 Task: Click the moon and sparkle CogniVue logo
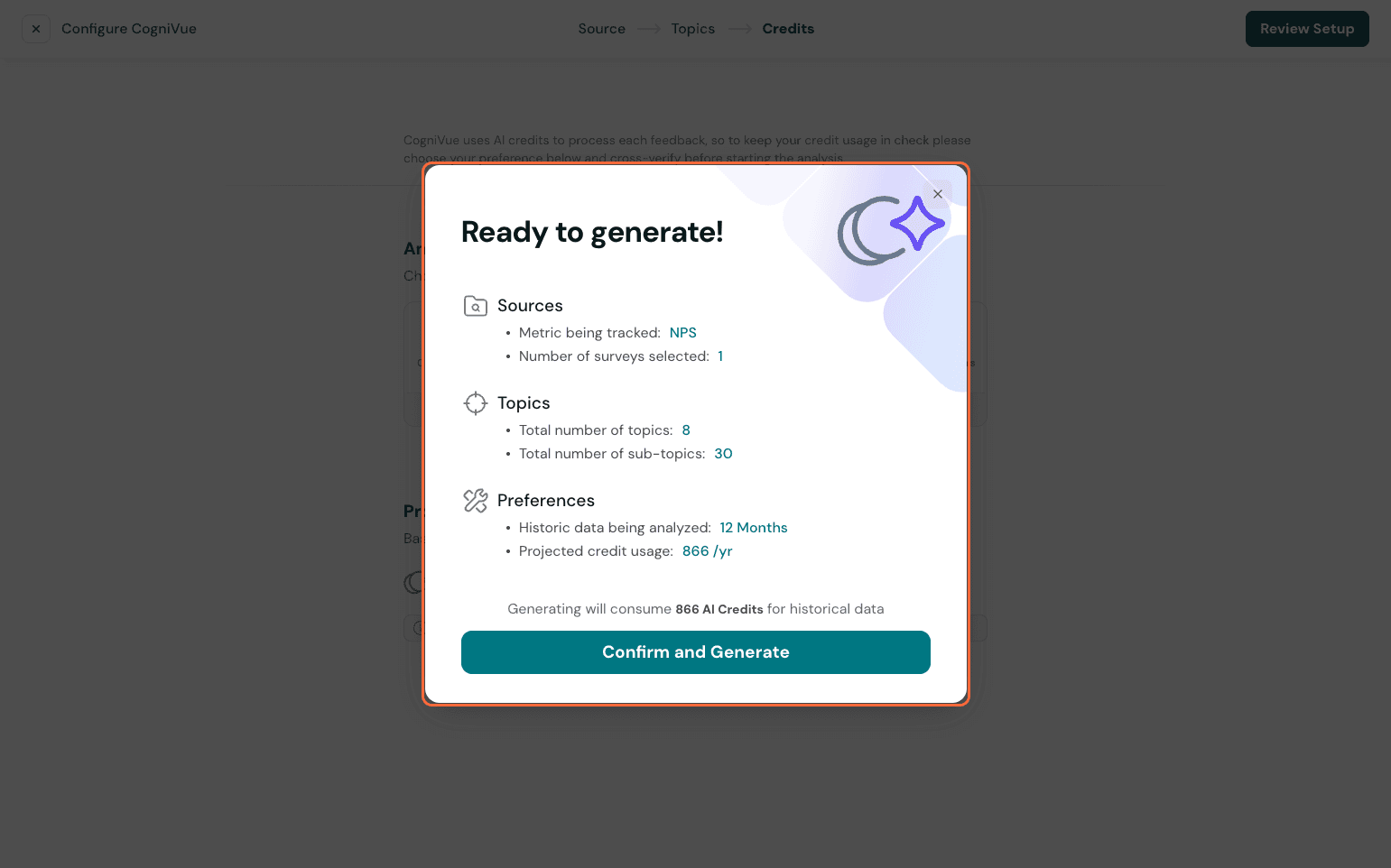pyautogui.click(x=890, y=229)
